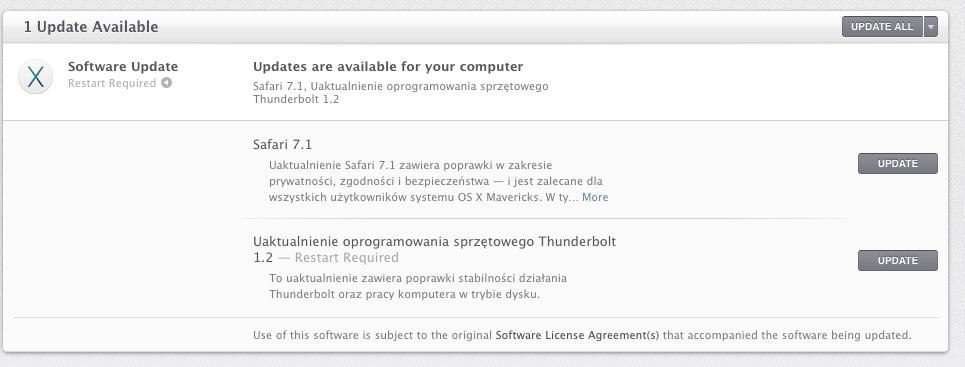Click the gray Restart Required label under Software Update

[112, 83]
